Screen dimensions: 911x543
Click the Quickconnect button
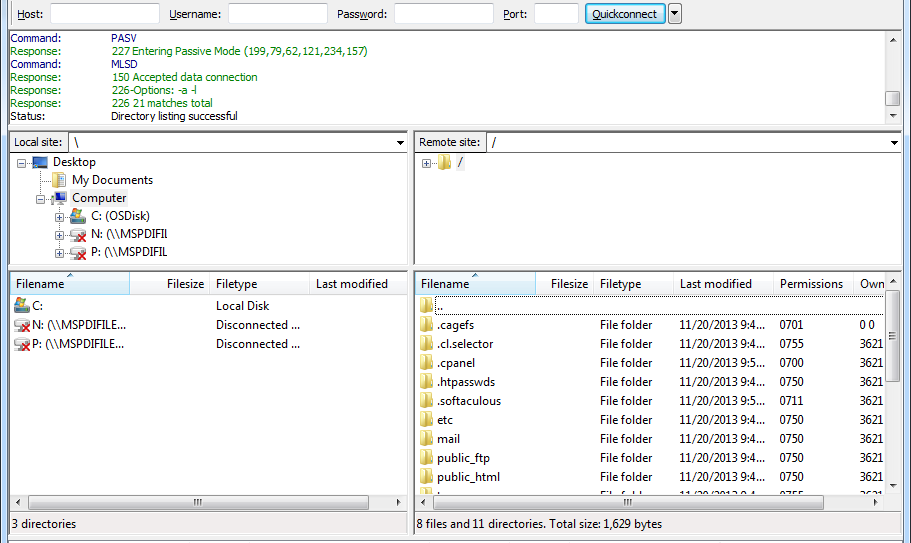[x=626, y=14]
